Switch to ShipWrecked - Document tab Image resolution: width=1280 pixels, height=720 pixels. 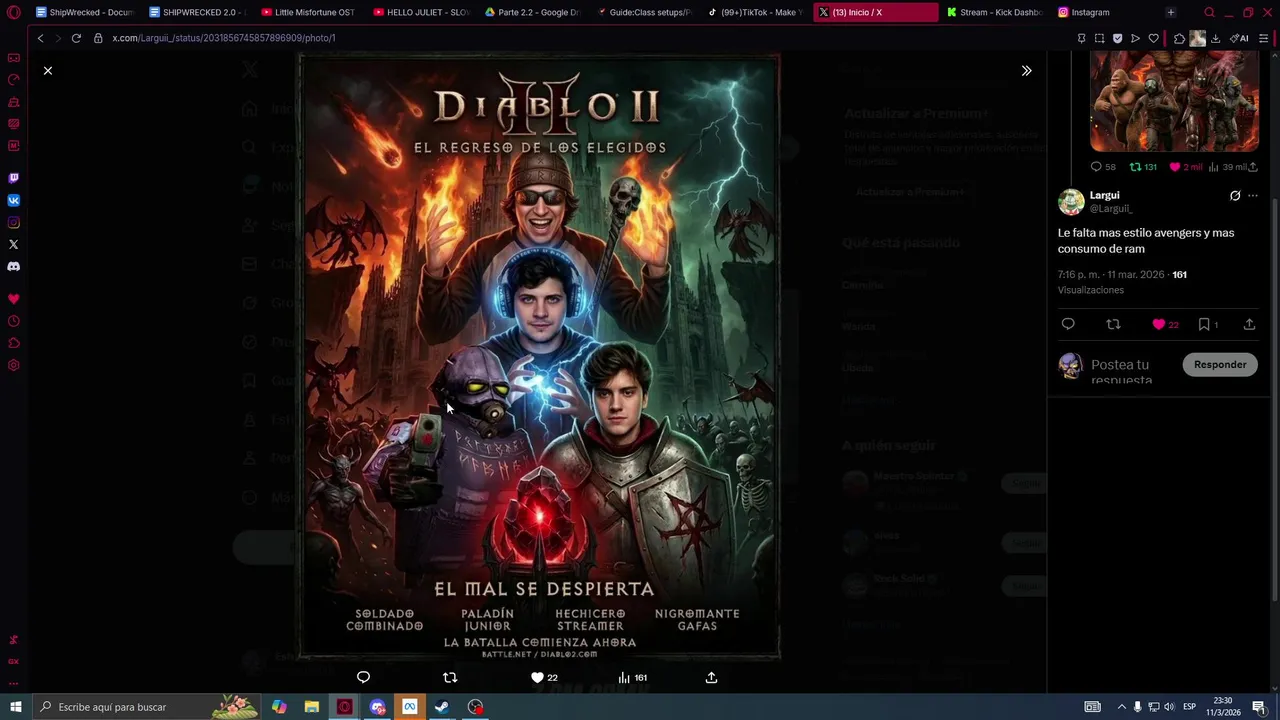pyautogui.click(x=84, y=12)
